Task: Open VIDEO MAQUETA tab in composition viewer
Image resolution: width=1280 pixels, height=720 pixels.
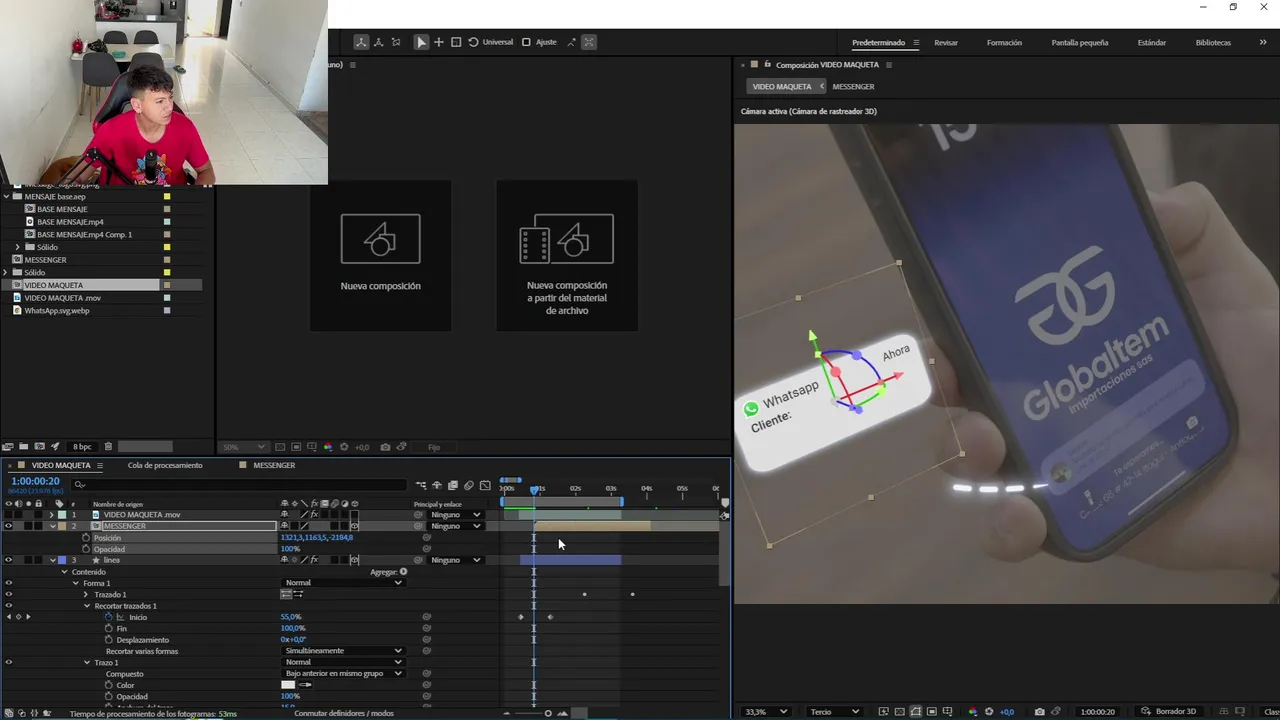Action: tap(782, 86)
